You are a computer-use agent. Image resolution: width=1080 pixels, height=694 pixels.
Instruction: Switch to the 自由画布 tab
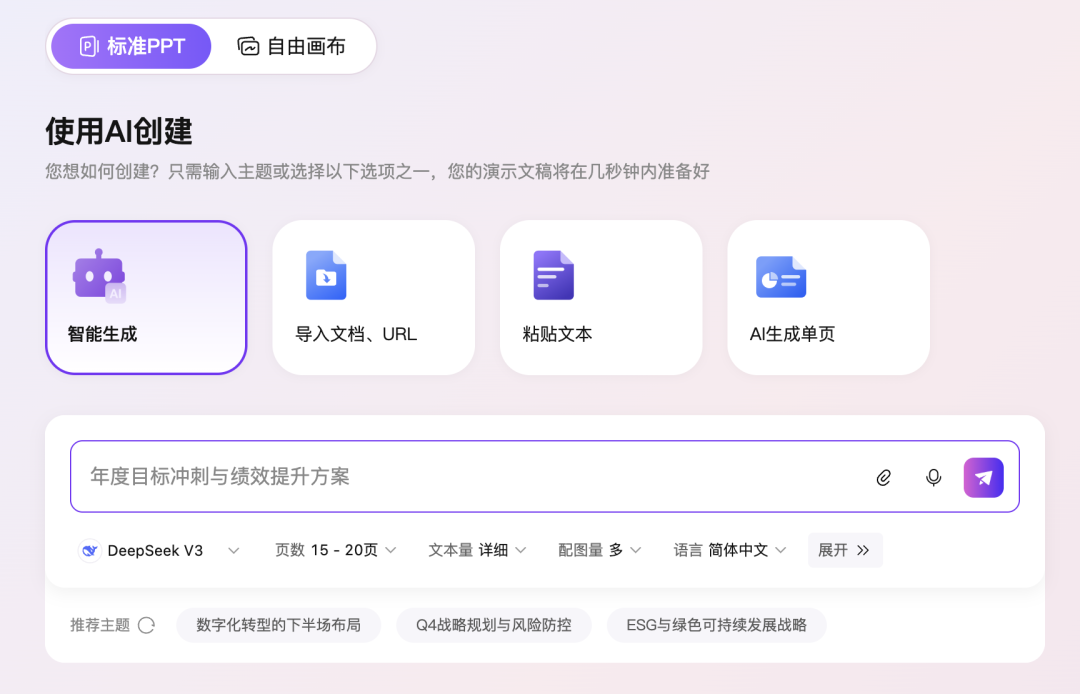[x=292, y=46]
